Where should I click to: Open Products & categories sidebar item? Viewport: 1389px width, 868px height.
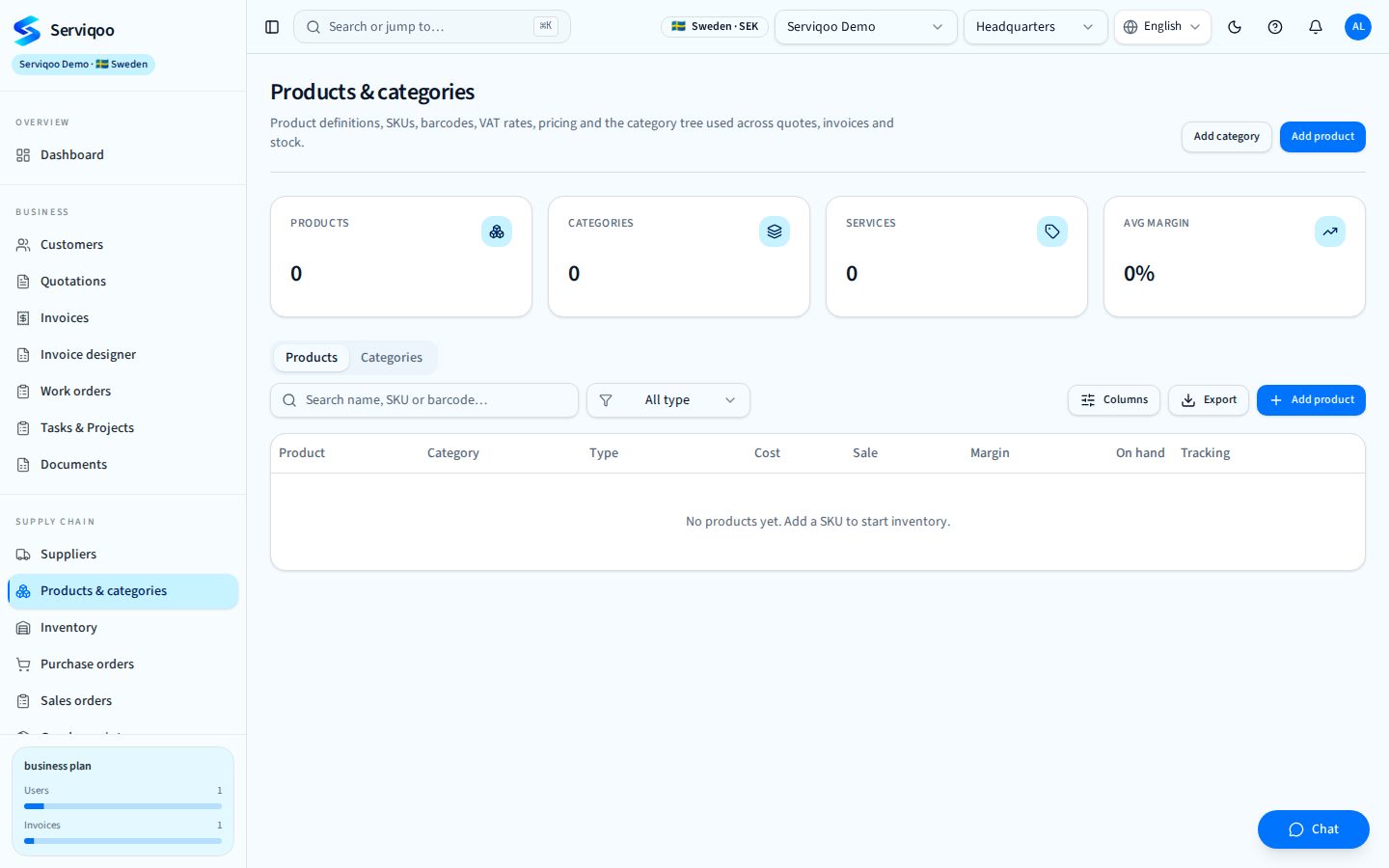point(123,591)
